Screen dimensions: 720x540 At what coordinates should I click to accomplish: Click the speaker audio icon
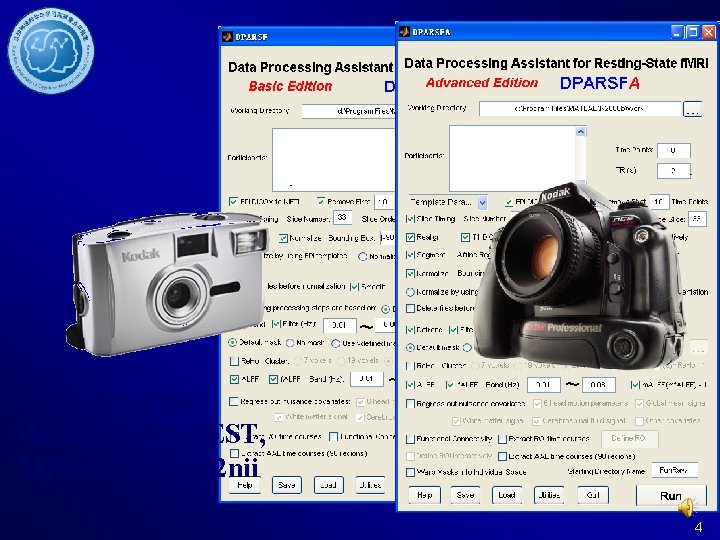tap(687, 507)
